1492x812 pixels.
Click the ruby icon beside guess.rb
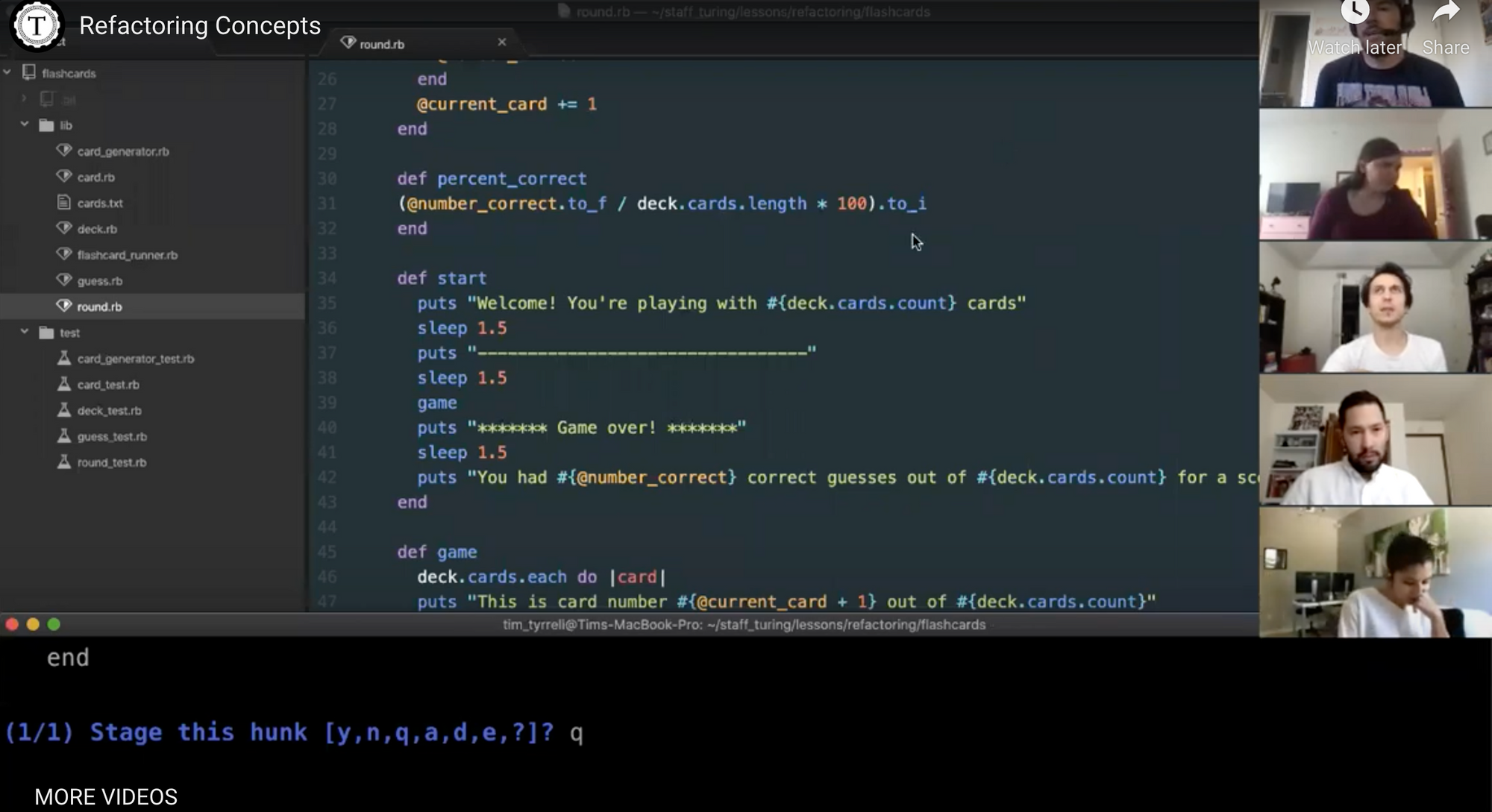[64, 280]
